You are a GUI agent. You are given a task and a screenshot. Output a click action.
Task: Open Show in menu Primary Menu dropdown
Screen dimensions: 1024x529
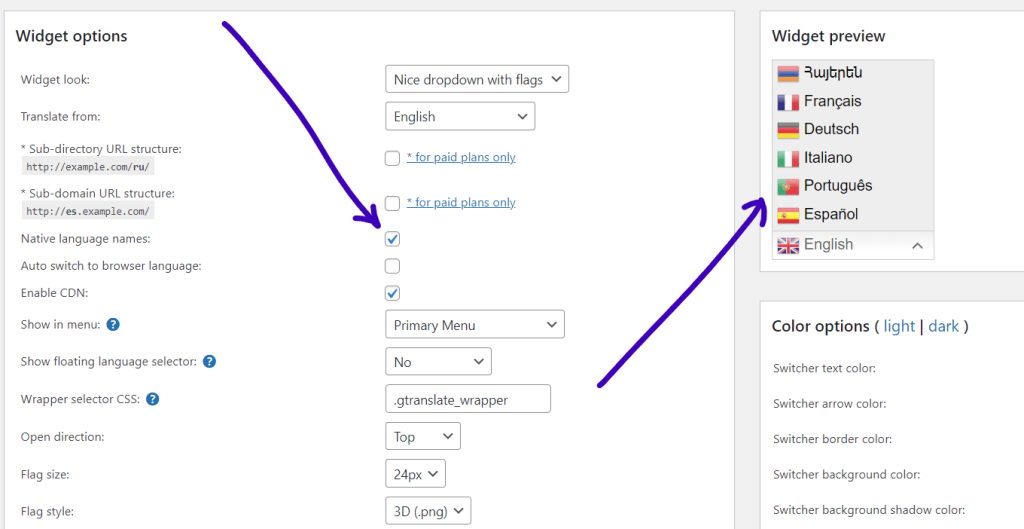(475, 325)
